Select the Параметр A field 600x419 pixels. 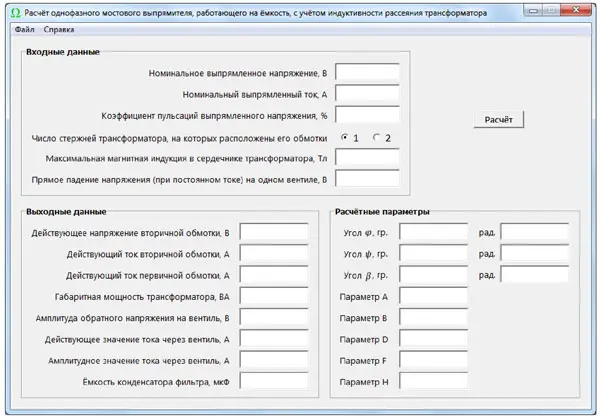point(433,297)
